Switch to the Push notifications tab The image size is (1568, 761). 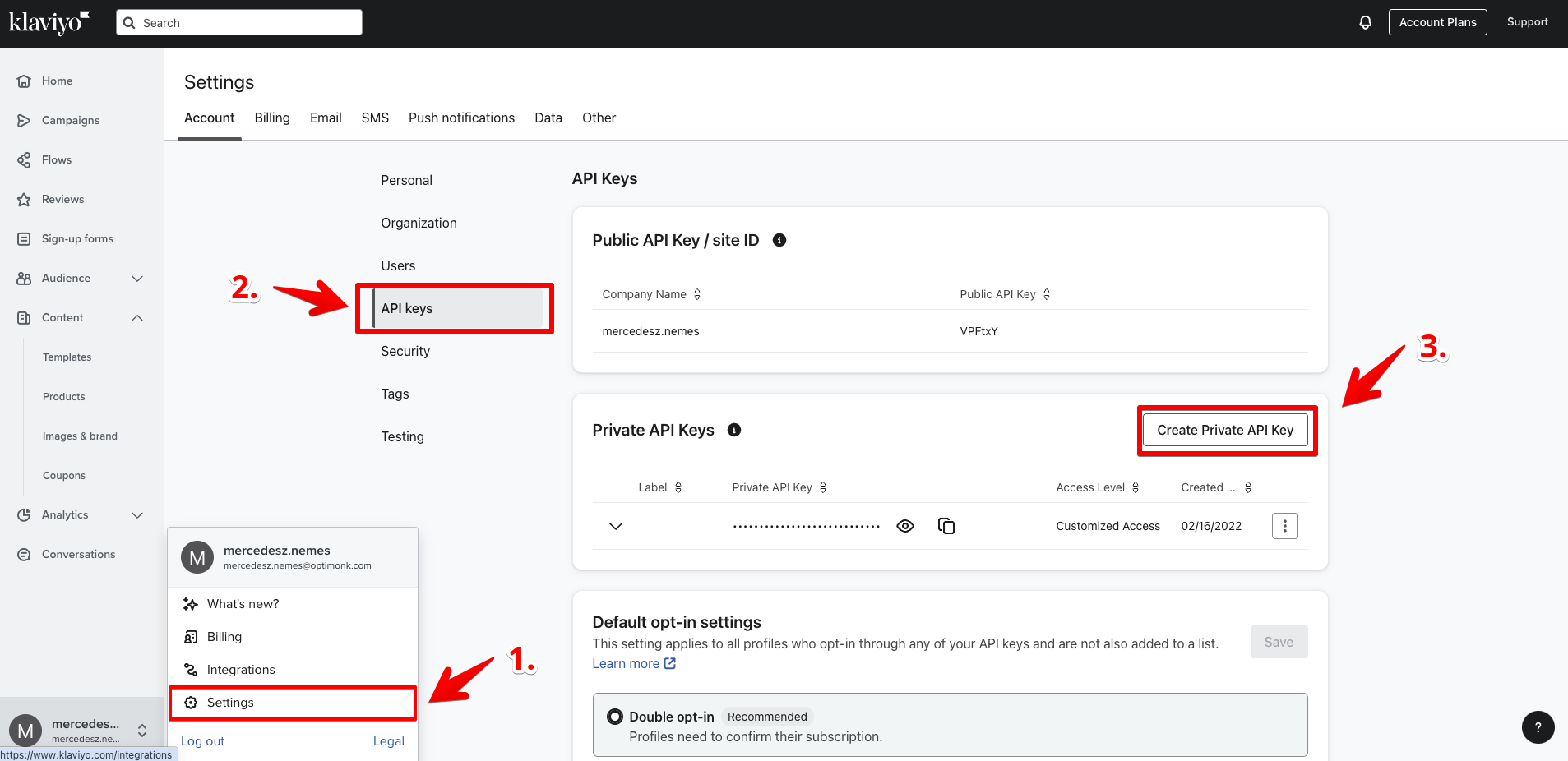(x=461, y=118)
